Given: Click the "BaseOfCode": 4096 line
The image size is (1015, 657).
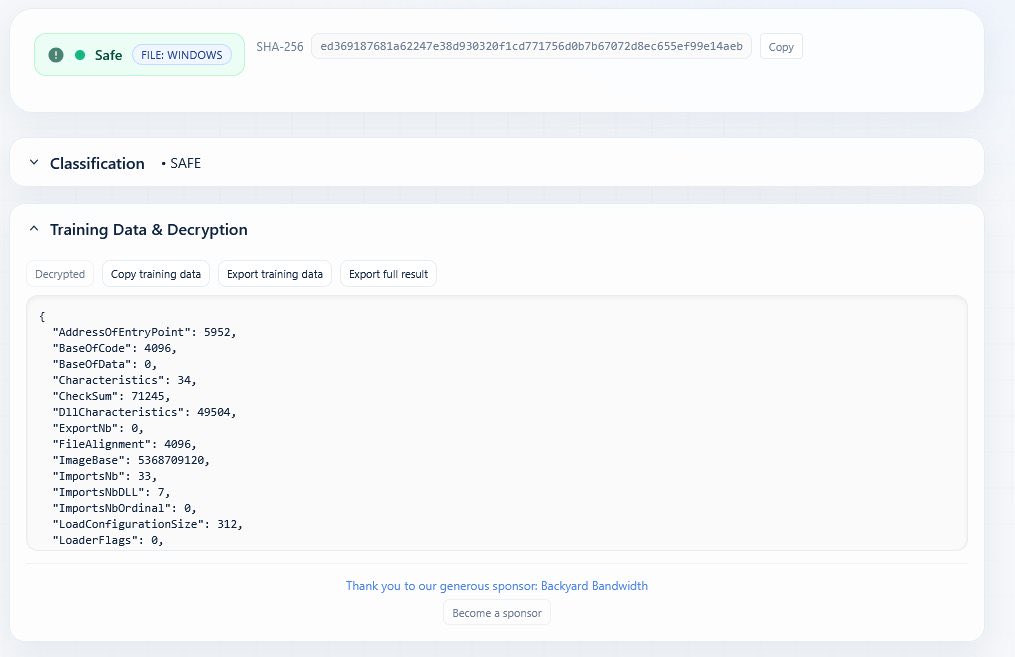Looking at the screenshot, I should (115, 348).
